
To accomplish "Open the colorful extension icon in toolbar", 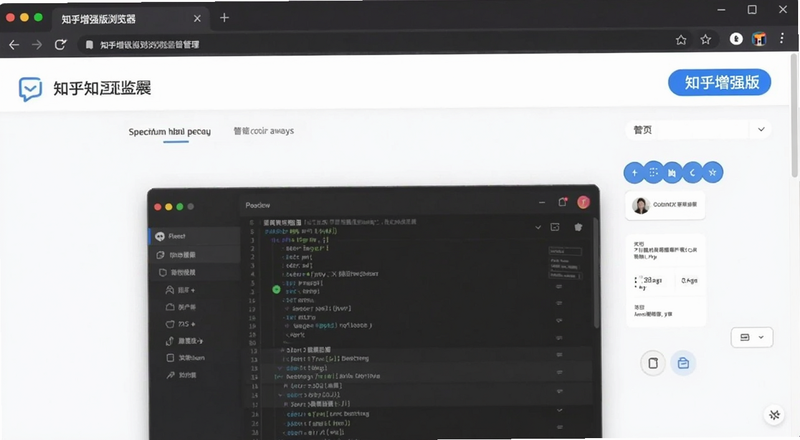I will (759, 39).
